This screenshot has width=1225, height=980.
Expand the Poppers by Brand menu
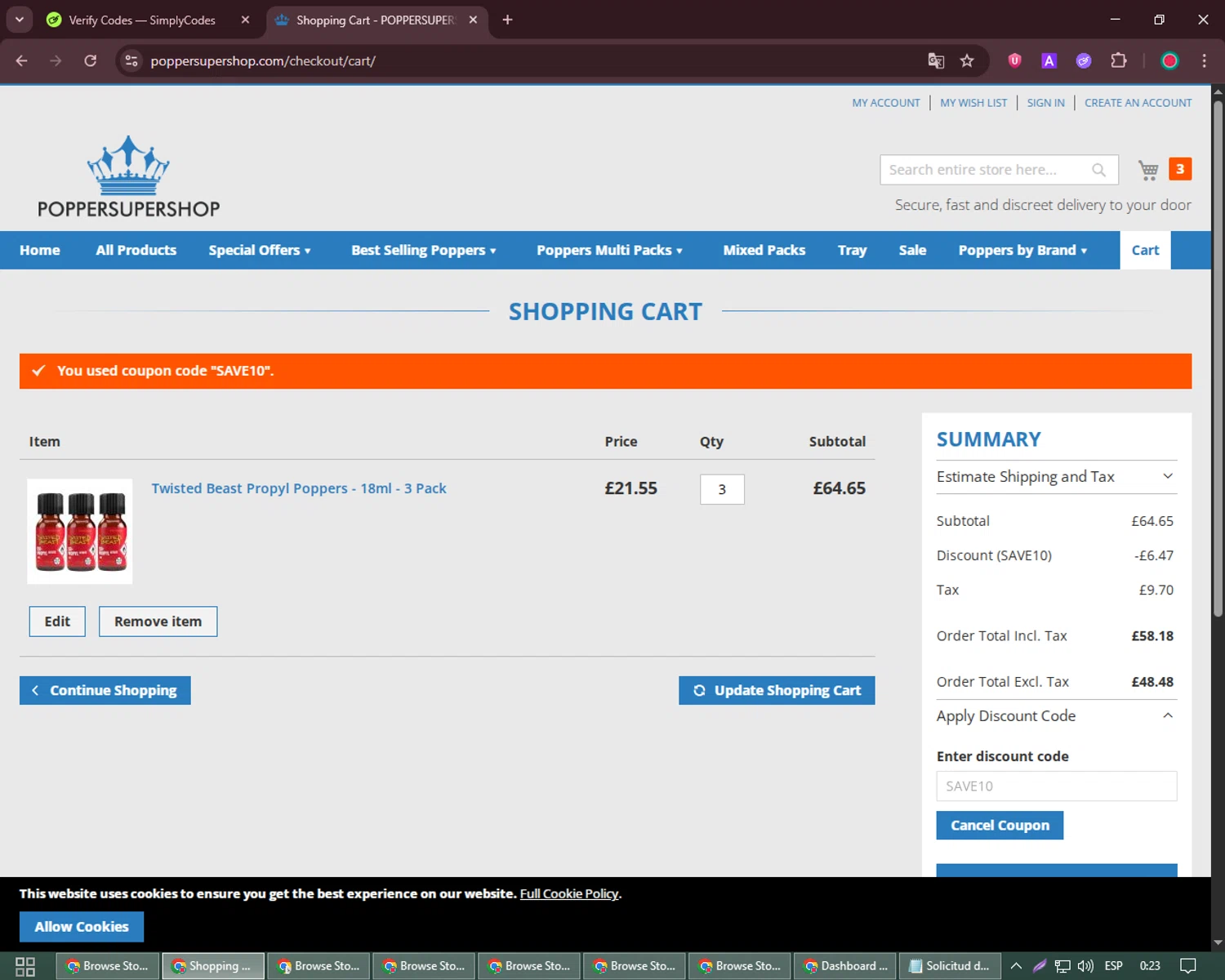click(1022, 250)
